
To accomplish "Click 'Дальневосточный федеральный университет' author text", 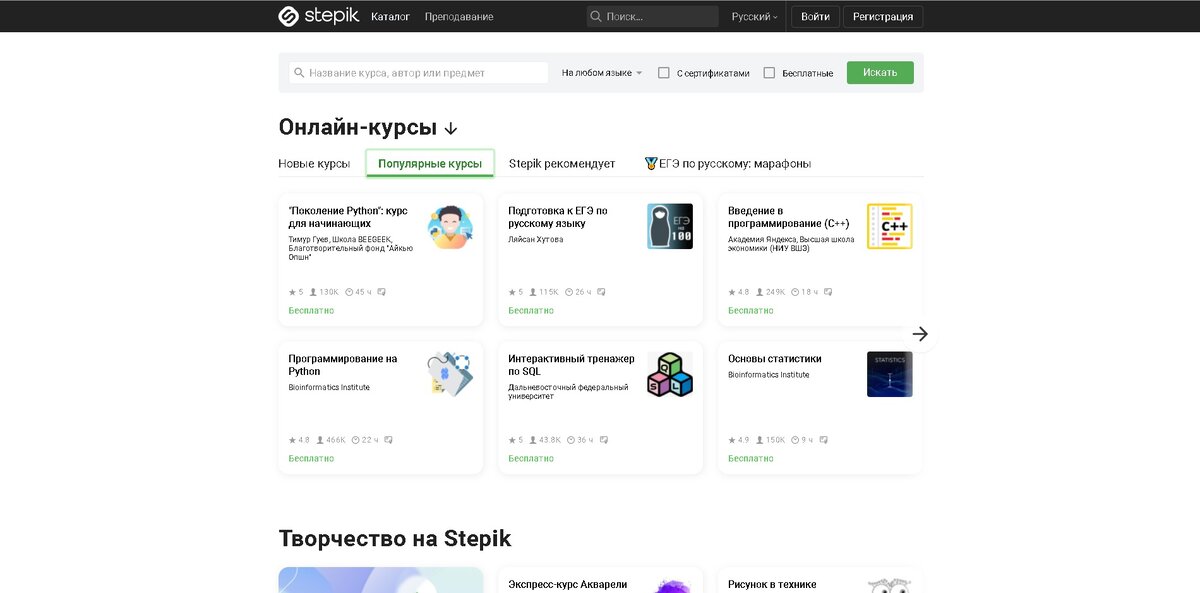I will tap(568, 392).
